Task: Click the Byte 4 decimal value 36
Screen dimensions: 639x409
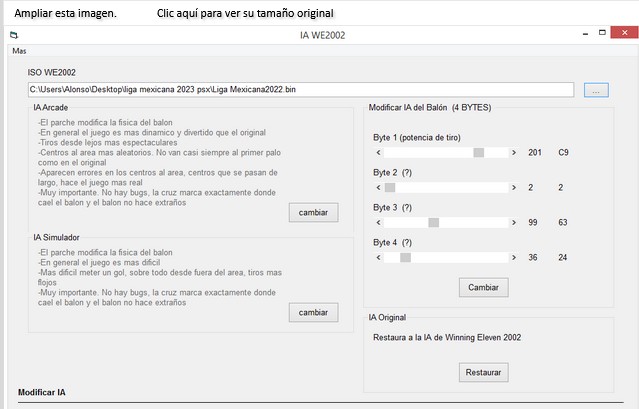Action: pyautogui.click(x=533, y=257)
